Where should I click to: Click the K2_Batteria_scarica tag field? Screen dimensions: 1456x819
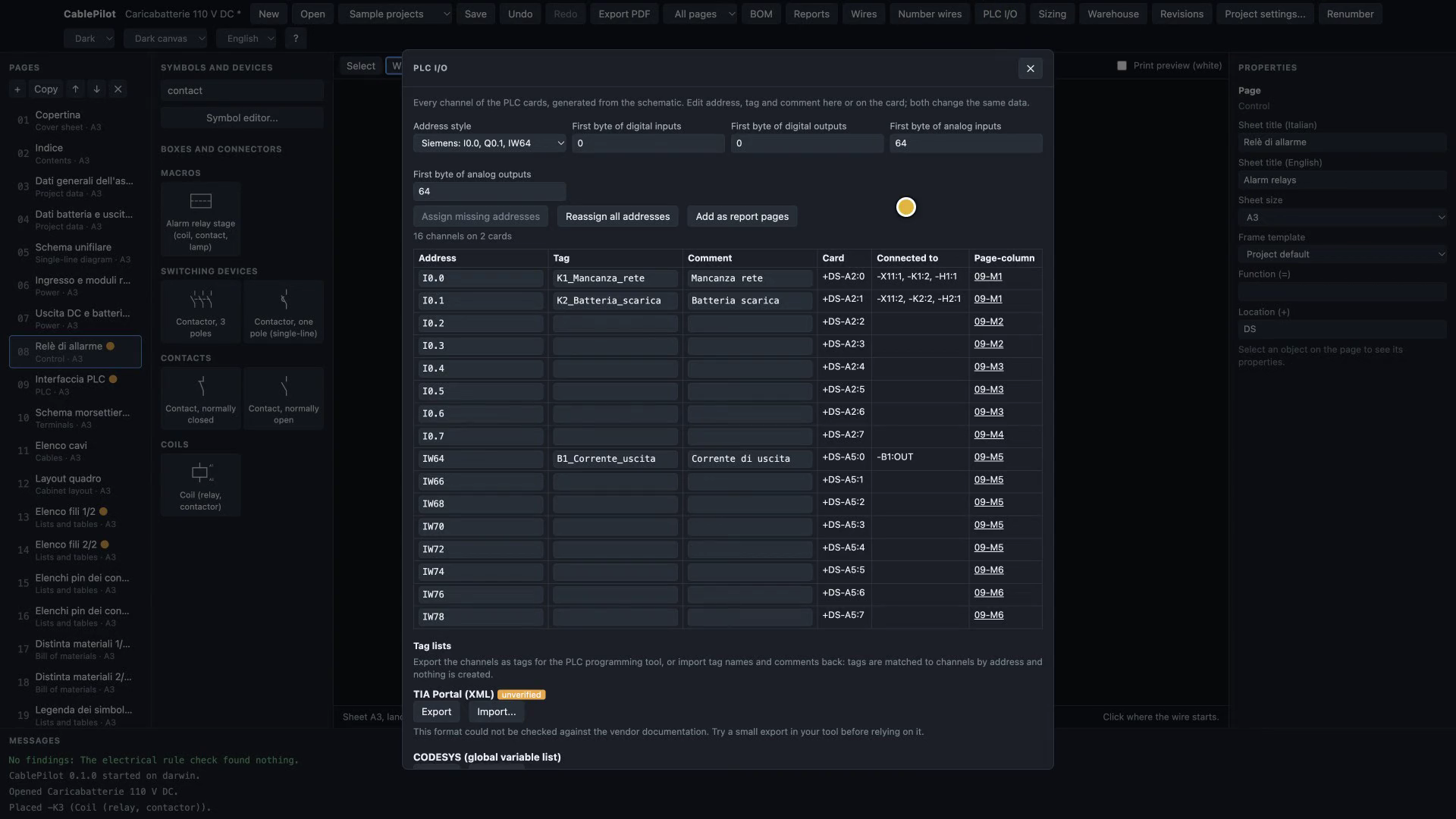point(615,301)
